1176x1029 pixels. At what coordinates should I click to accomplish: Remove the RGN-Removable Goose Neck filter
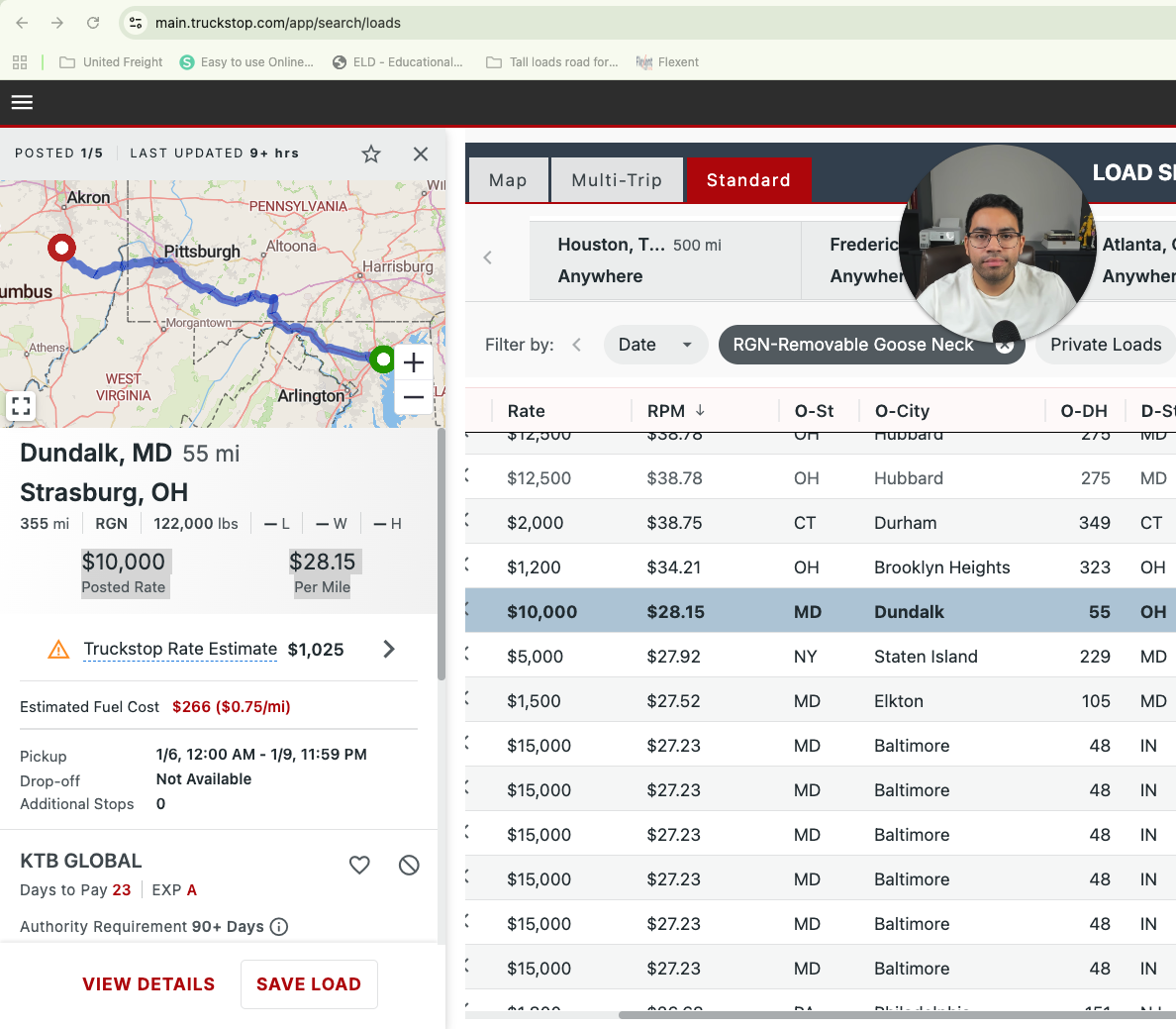click(1004, 346)
